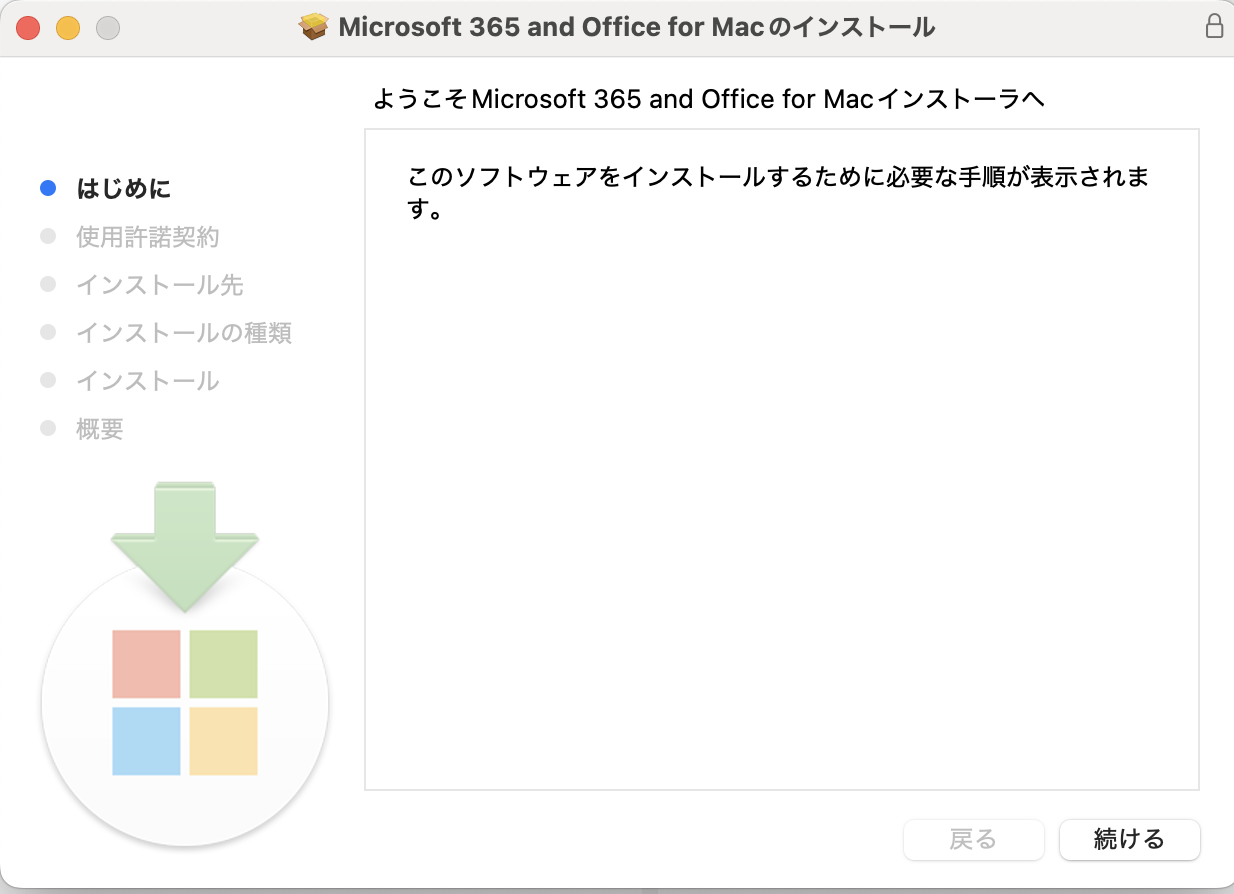Click the red square of Microsoft logo

pyautogui.click(x=146, y=664)
